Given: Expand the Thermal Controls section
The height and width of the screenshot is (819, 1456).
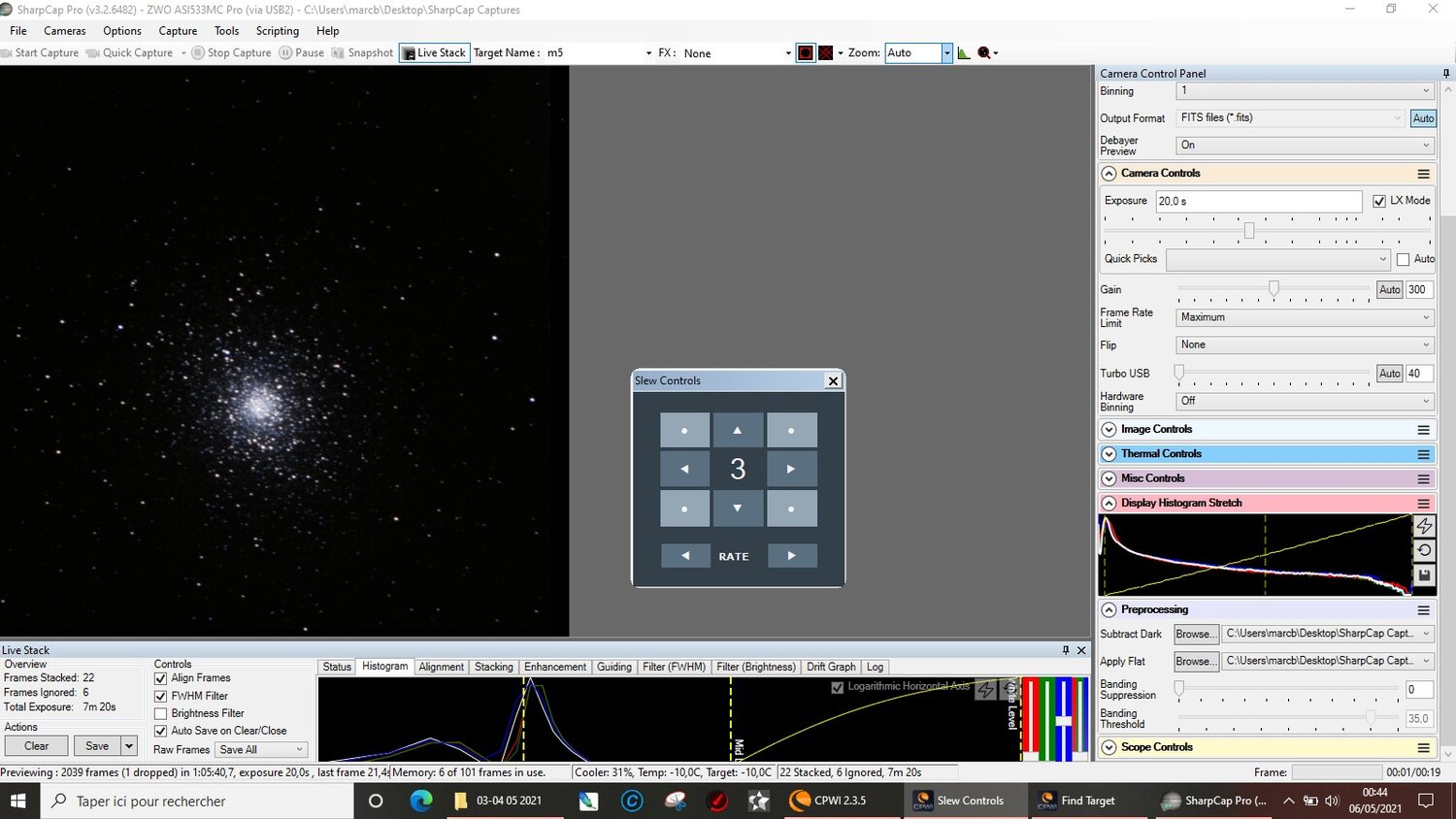Looking at the screenshot, I should pos(1109,454).
